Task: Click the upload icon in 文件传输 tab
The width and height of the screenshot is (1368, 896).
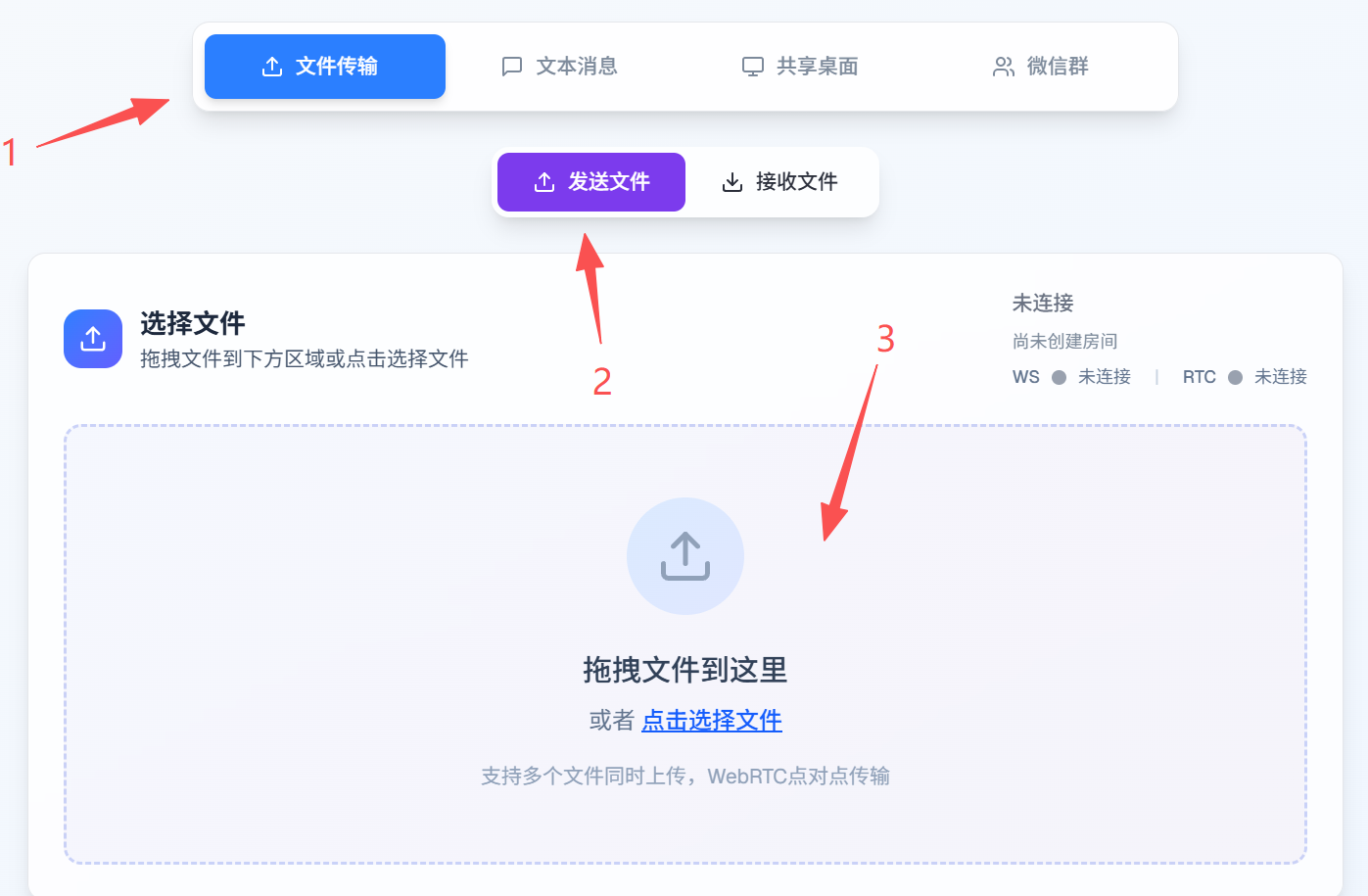Action: [272, 67]
